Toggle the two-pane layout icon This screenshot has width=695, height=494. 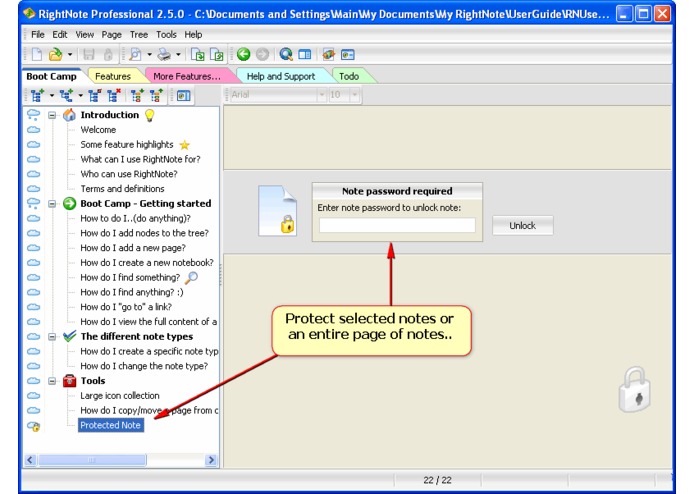(305, 54)
